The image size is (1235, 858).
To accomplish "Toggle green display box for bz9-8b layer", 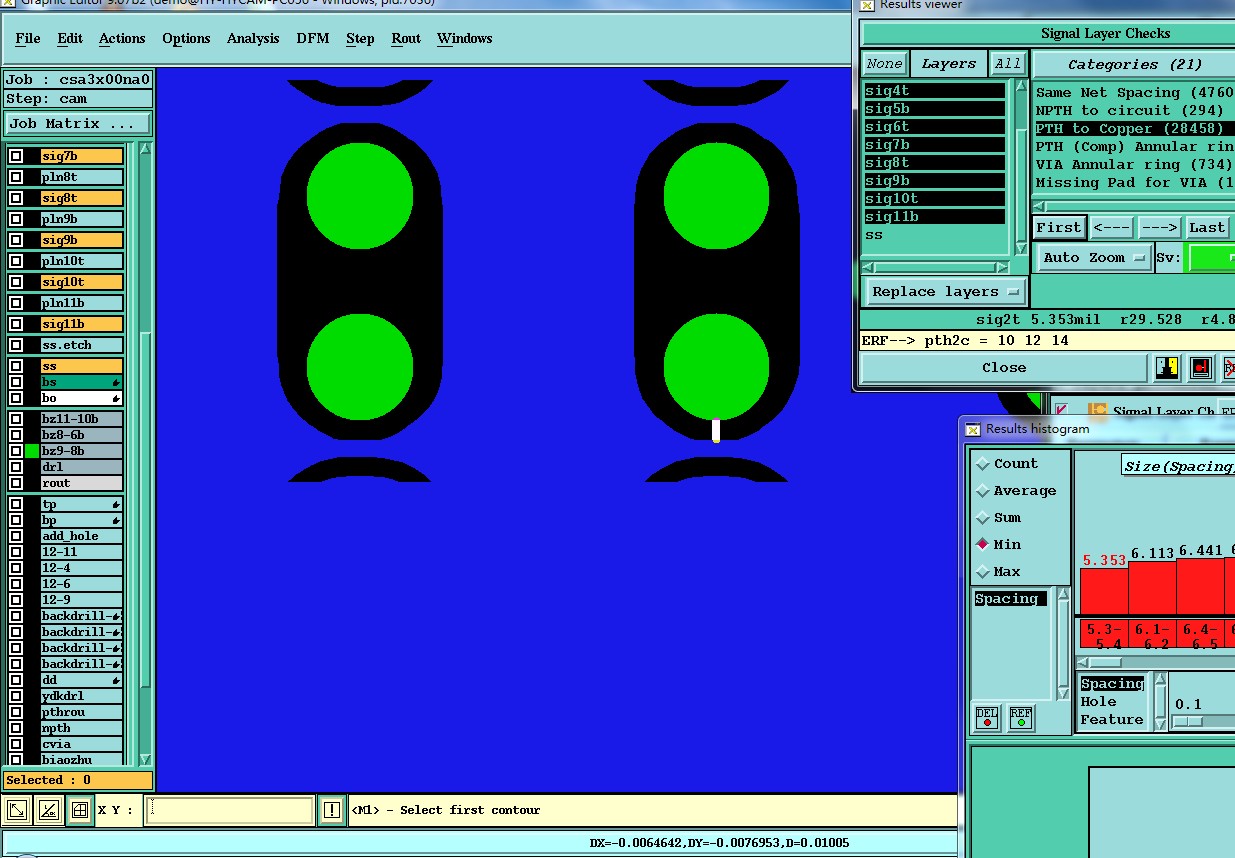I will (x=32, y=451).
